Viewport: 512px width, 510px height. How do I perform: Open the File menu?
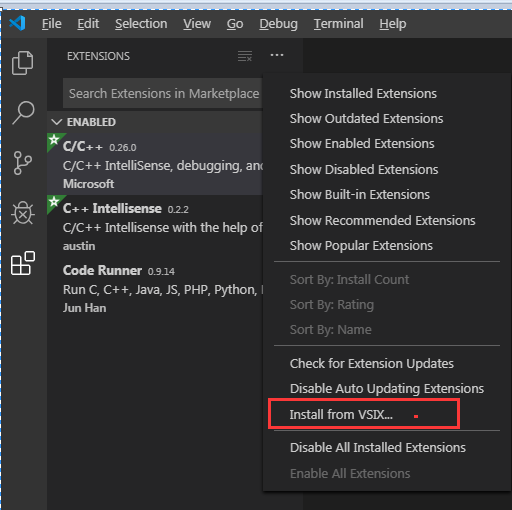[x=52, y=24]
